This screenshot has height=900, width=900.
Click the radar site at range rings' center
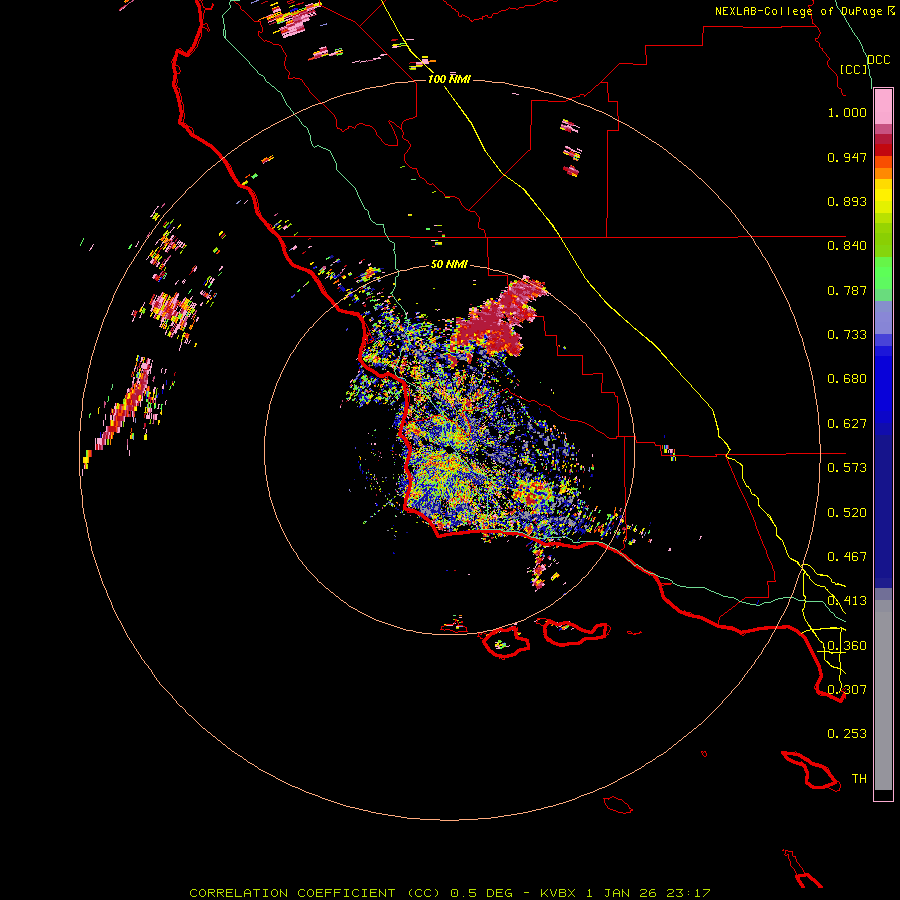[449, 451]
